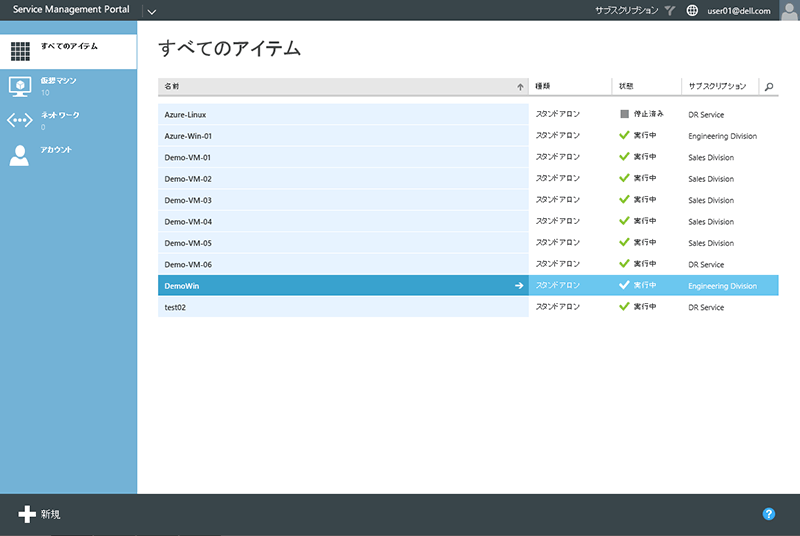Open the user01@dell.com account menu
The width and height of the screenshot is (800, 536).
739,10
